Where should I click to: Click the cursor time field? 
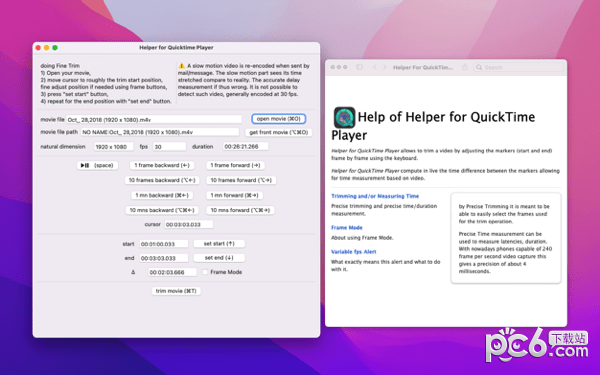pyautogui.click(x=189, y=225)
